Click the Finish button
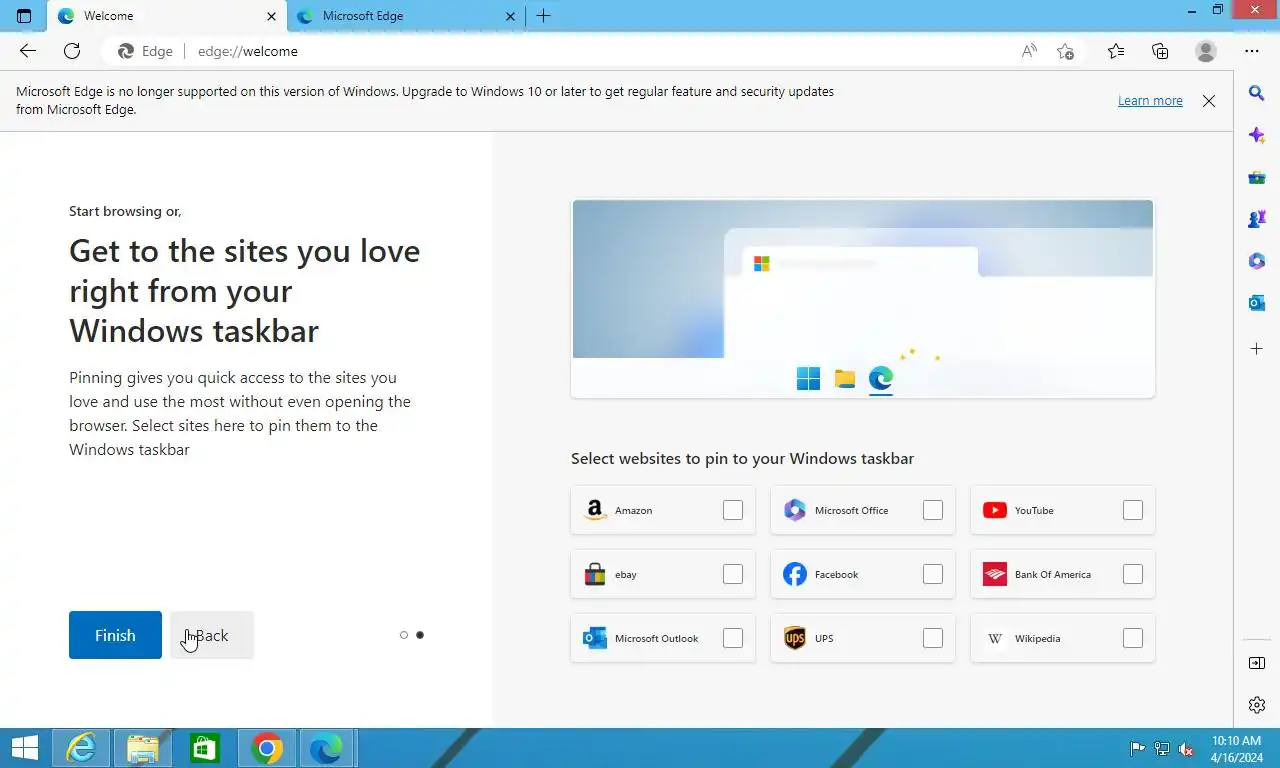 (x=115, y=635)
